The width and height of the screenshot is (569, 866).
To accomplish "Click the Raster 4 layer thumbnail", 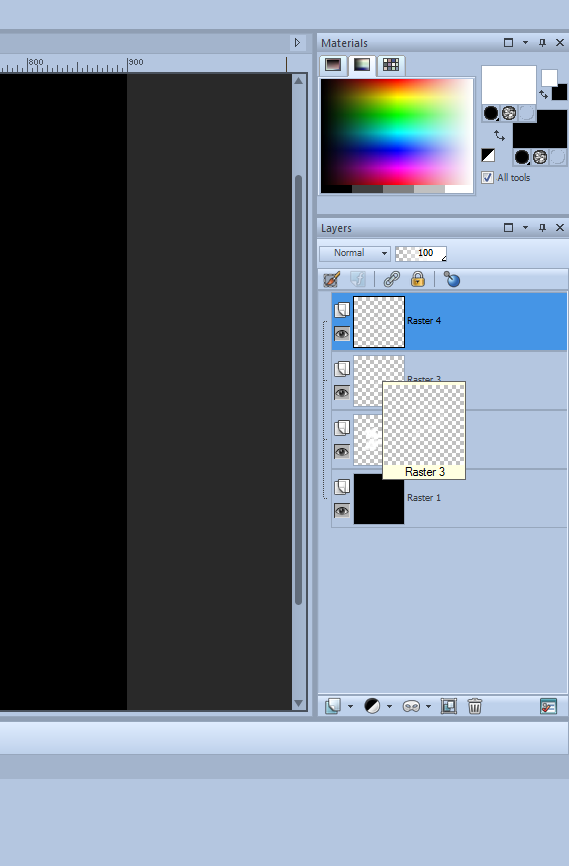I will tap(379, 322).
